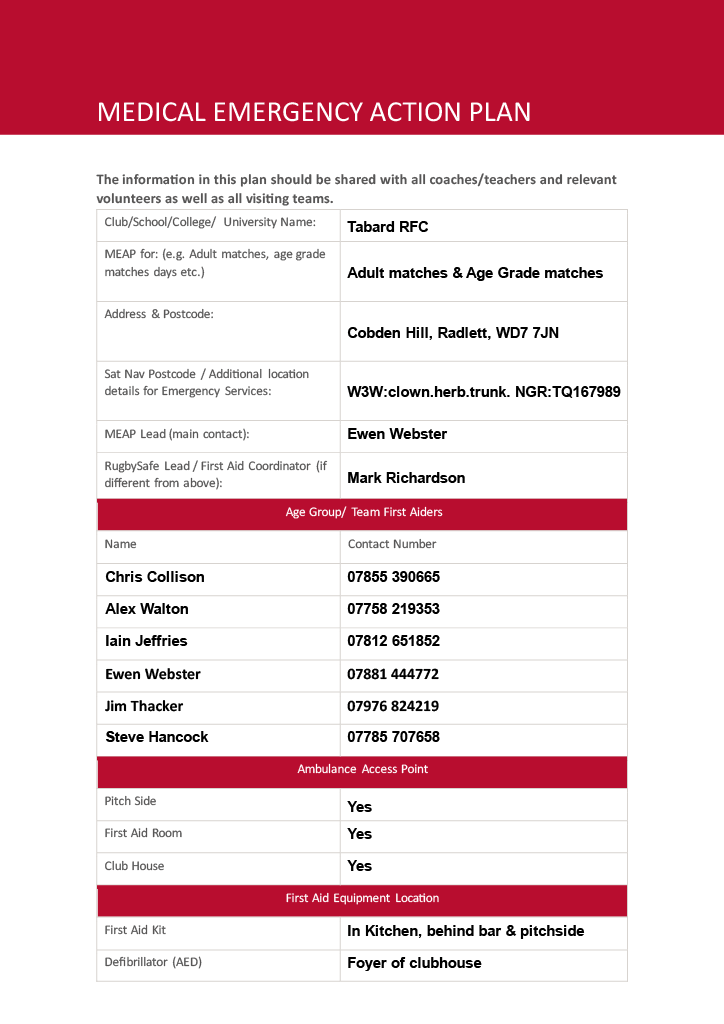Select contact number 07812 651852
Image resolution: width=724 pixels, height=1024 pixels.
pyautogui.click(x=483, y=643)
